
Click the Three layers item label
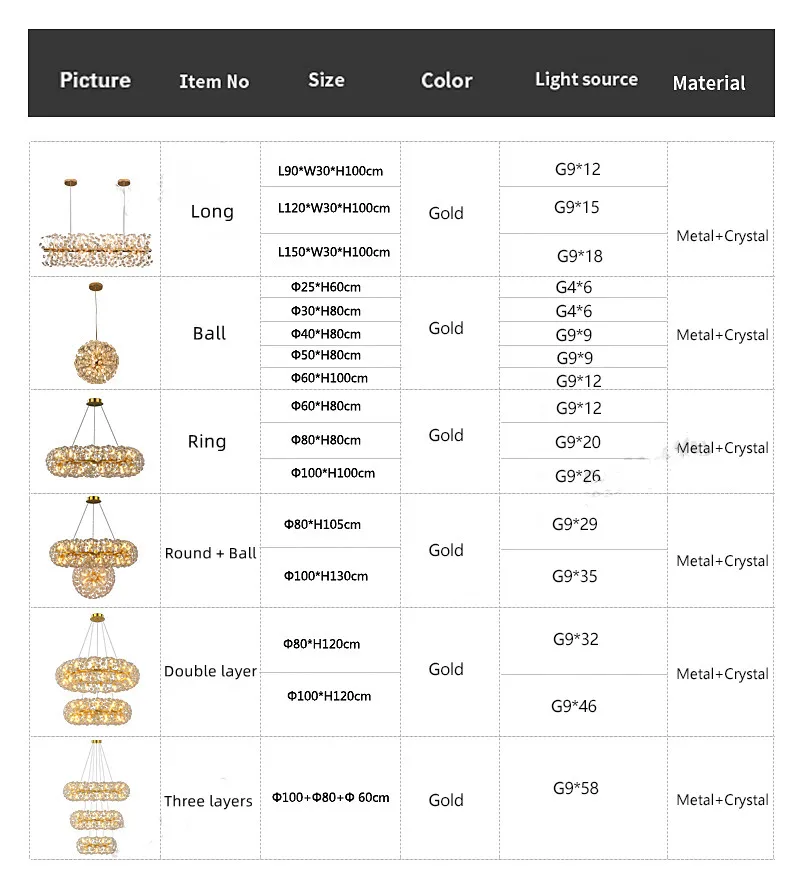[x=208, y=801]
